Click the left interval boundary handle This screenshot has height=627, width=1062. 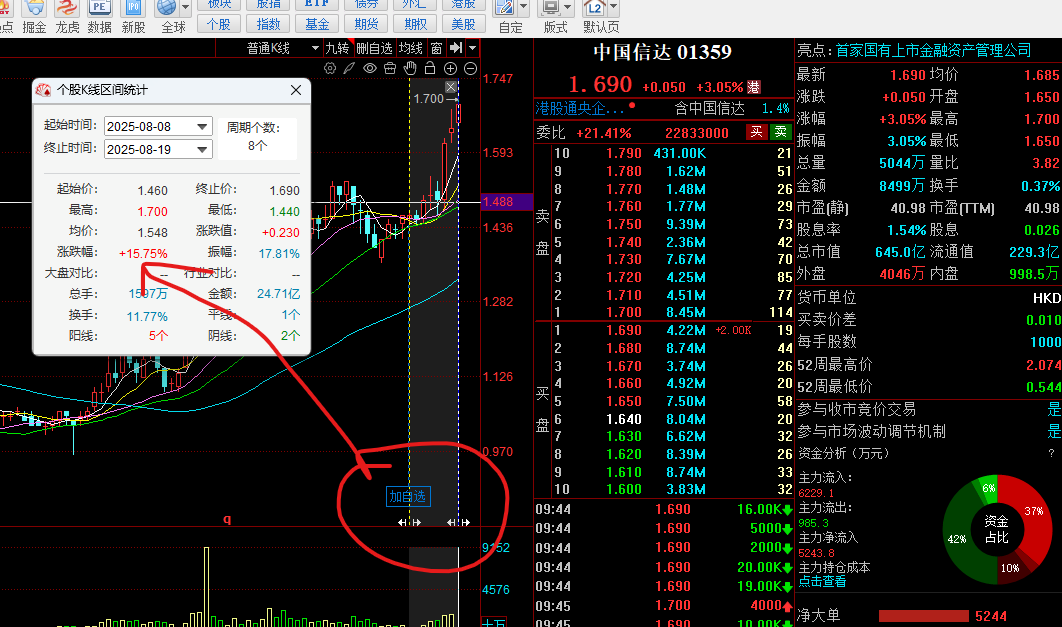pyautogui.click(x=409, y=522)
